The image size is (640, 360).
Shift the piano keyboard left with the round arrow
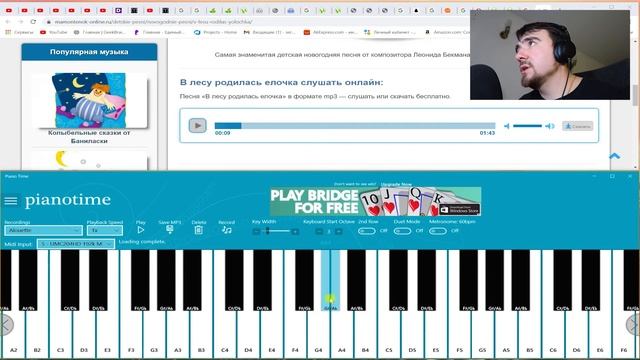click(6, 324)
